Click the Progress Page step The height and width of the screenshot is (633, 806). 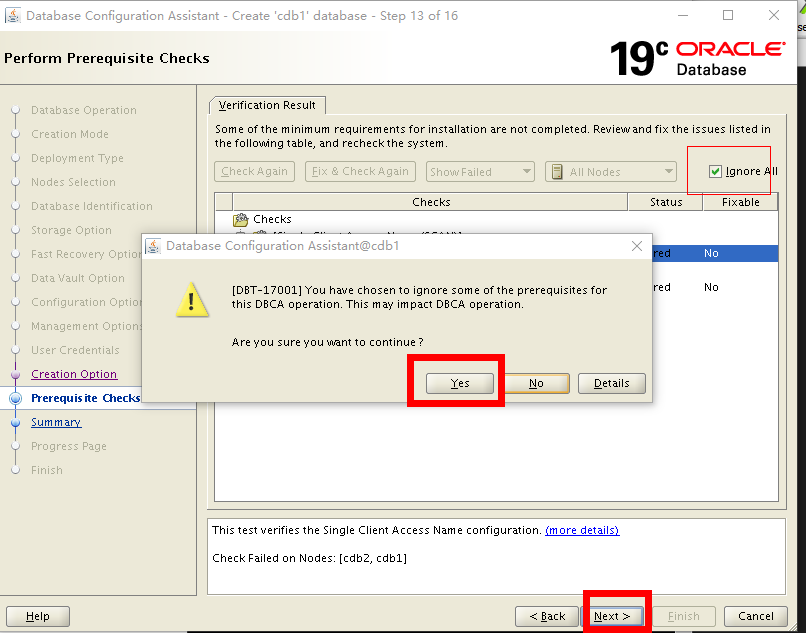click(x=69, y=446)
